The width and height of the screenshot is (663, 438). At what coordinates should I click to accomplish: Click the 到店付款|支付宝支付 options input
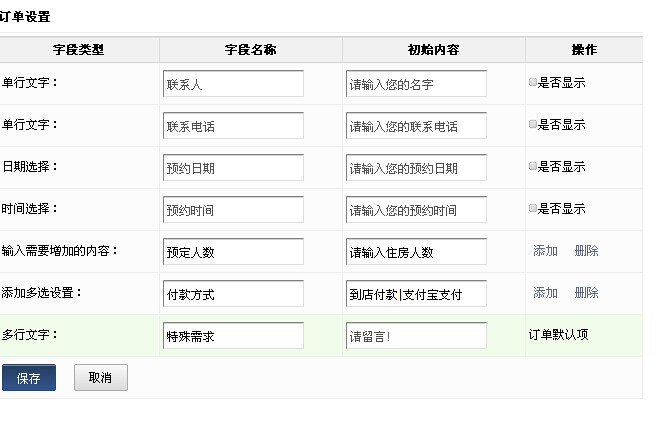pyautogui.click(x=416, y=294)
